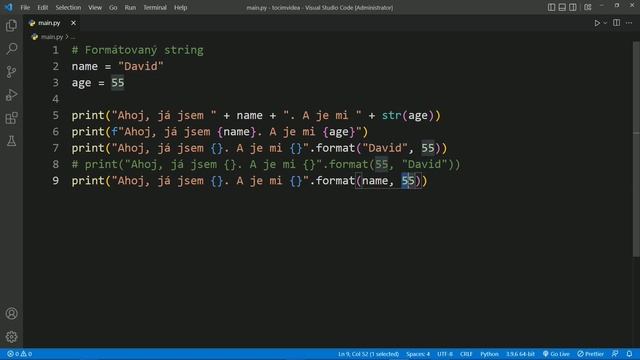
Task: Change the UTF-8 file encoding
Action: [x=444, y=354]
